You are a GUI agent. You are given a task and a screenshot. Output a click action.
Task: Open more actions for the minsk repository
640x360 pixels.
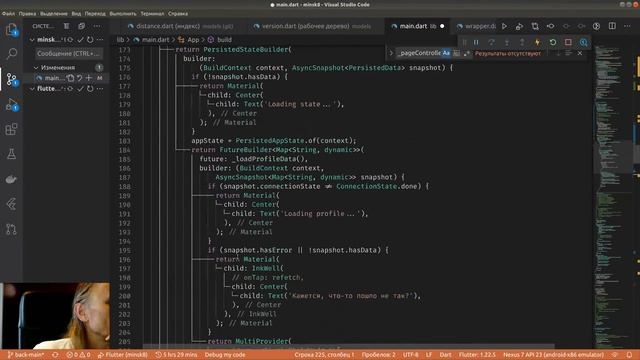click(100, 40)
